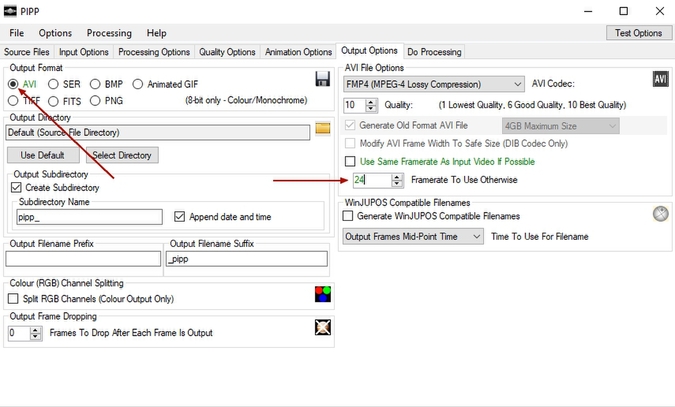Click the Subdirectory Name text field
The width and height of the screenshot is (675, 407).
coord(89,217)
